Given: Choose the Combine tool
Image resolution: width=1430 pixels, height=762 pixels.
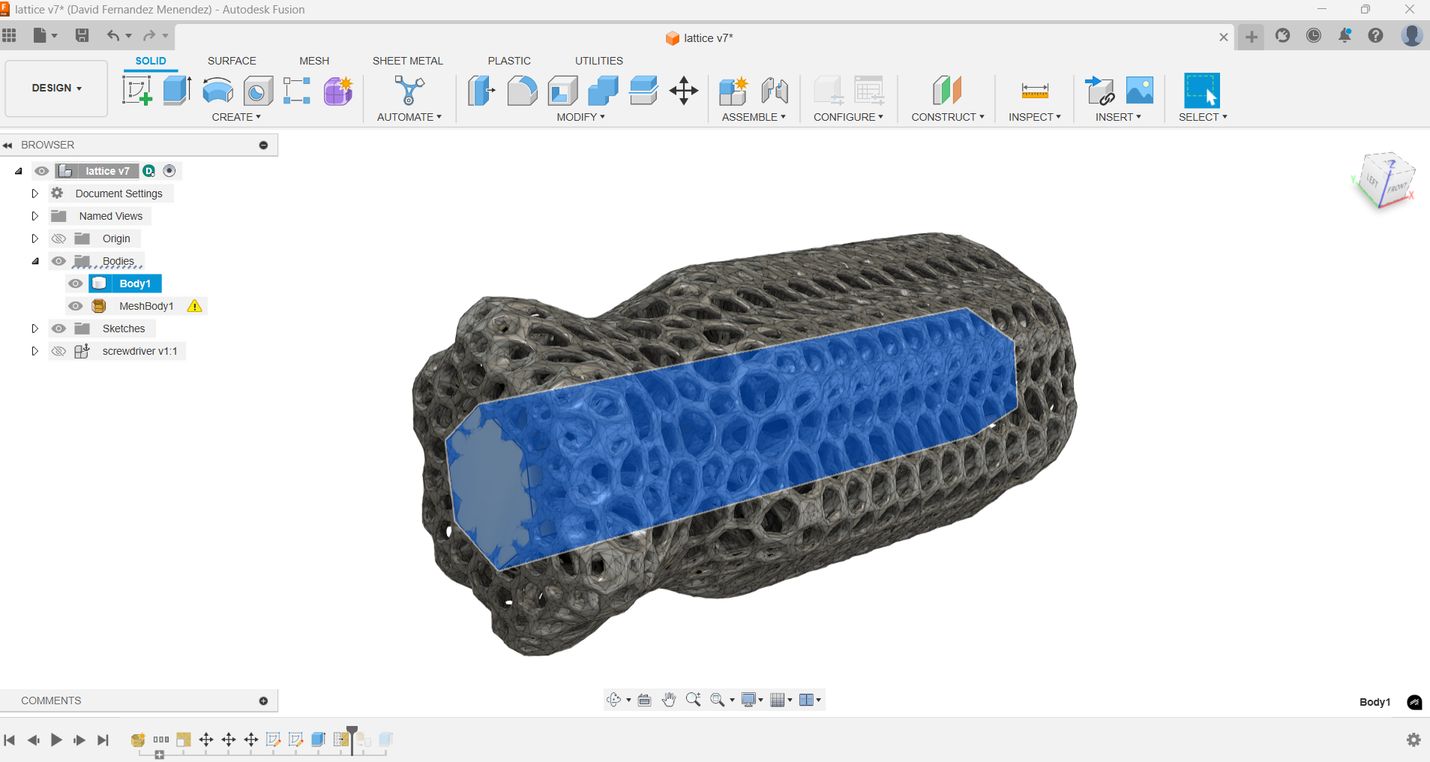Looking at the screenshot, I should click(x=603, y=90).
